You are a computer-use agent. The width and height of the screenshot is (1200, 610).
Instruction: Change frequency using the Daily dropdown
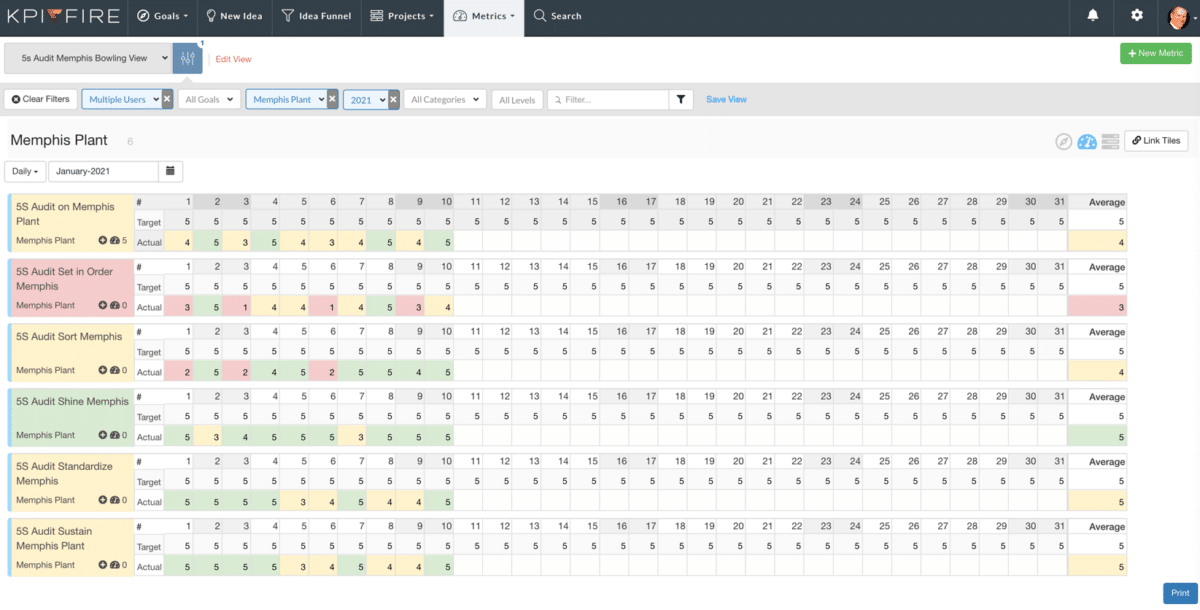point(24,171)
